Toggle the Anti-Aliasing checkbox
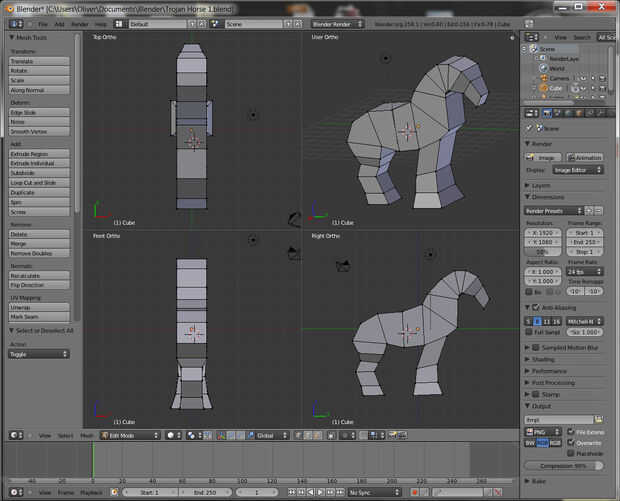The width and height of the screenshot is (620, 501). [x=535, y=307]
